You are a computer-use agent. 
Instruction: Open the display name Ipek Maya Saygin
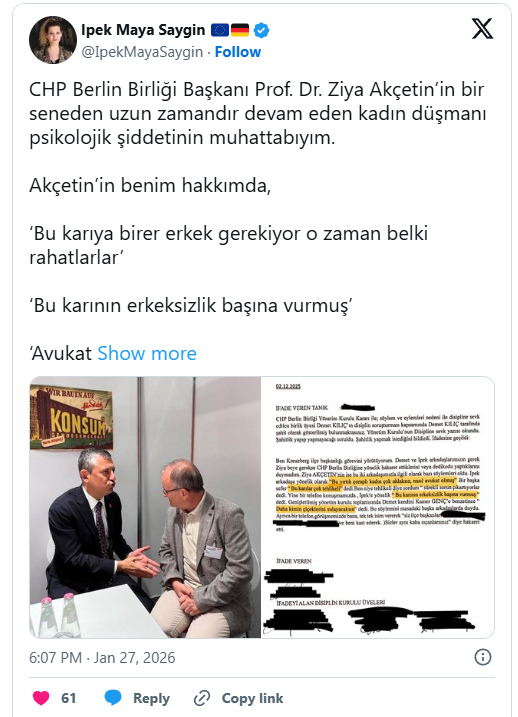click(x=143, y=30)
